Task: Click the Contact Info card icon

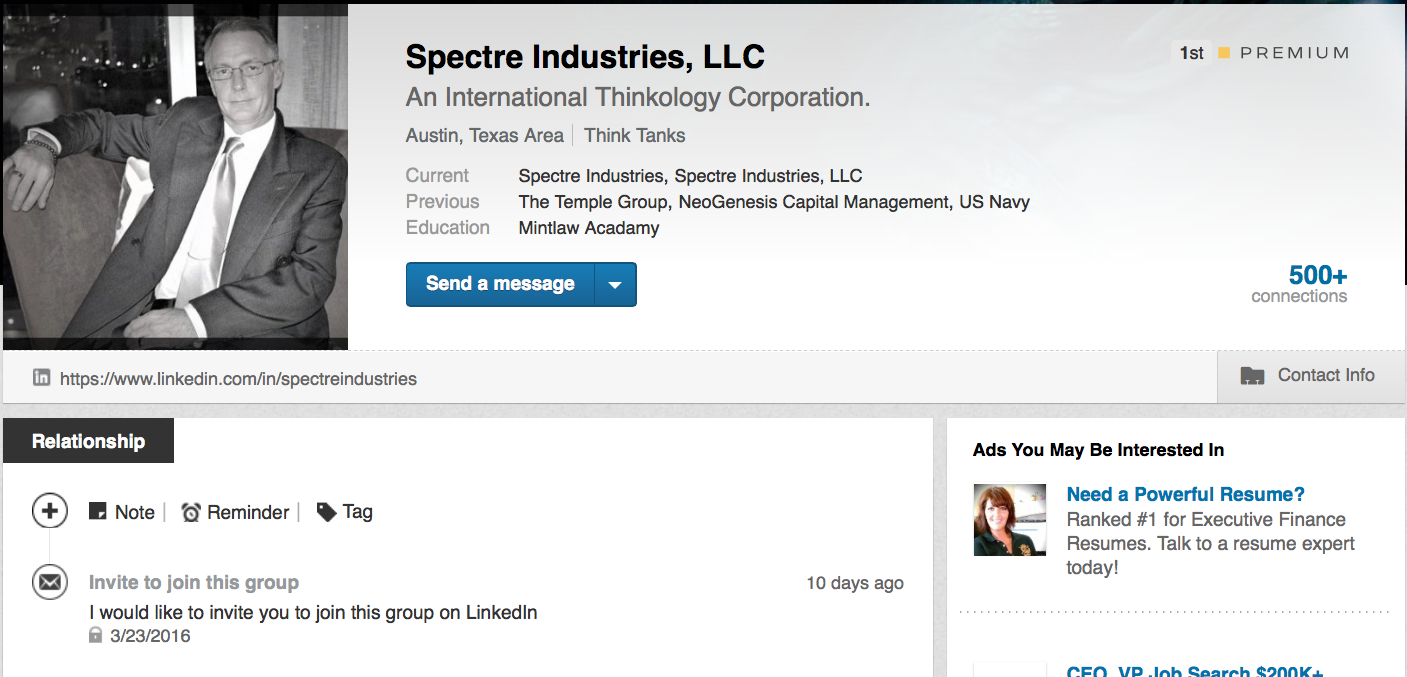Action: (x=1252, y=376)
